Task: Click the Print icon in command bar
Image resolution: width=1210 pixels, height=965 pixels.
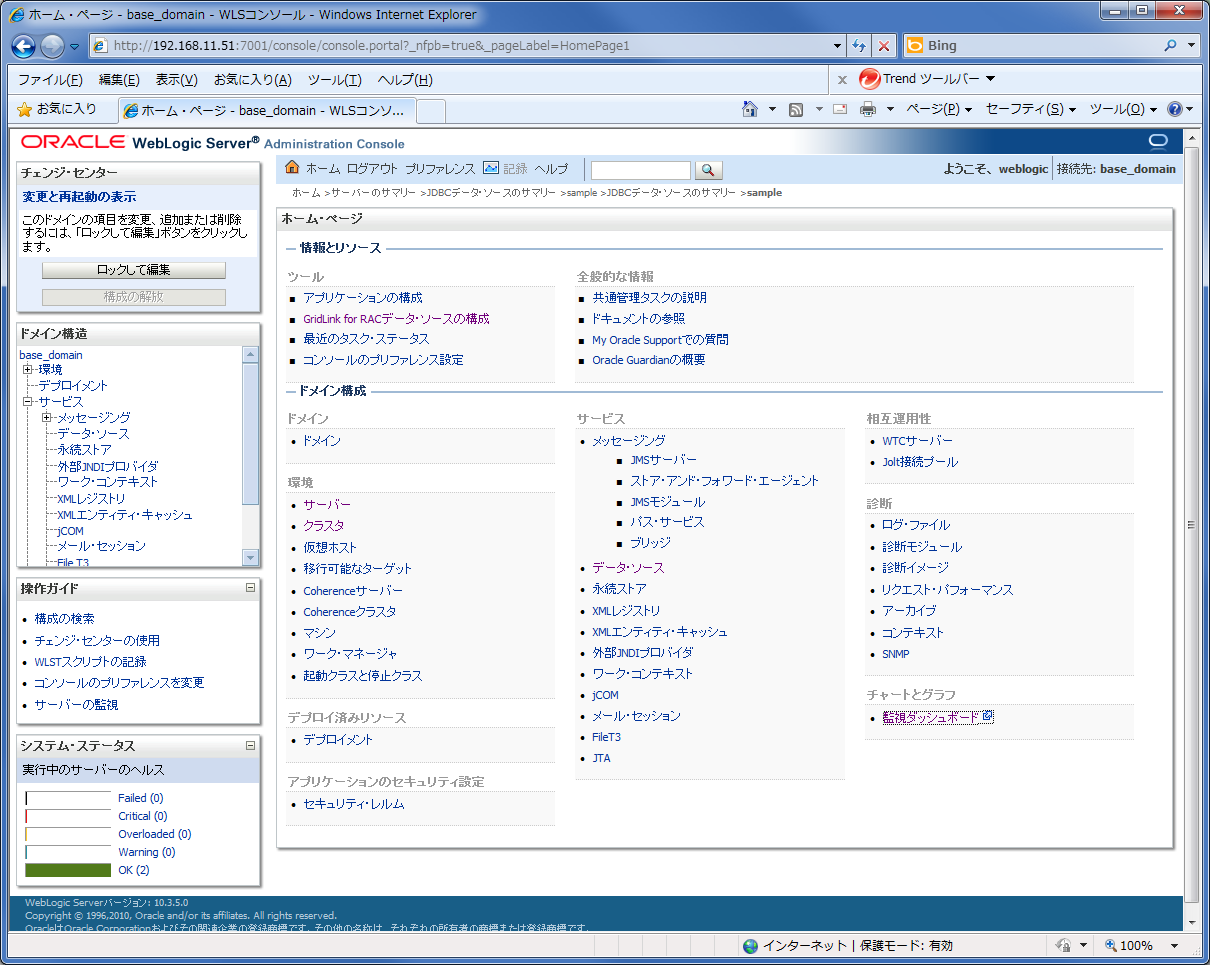Action: pyautogui.click(x=868, y=109)
